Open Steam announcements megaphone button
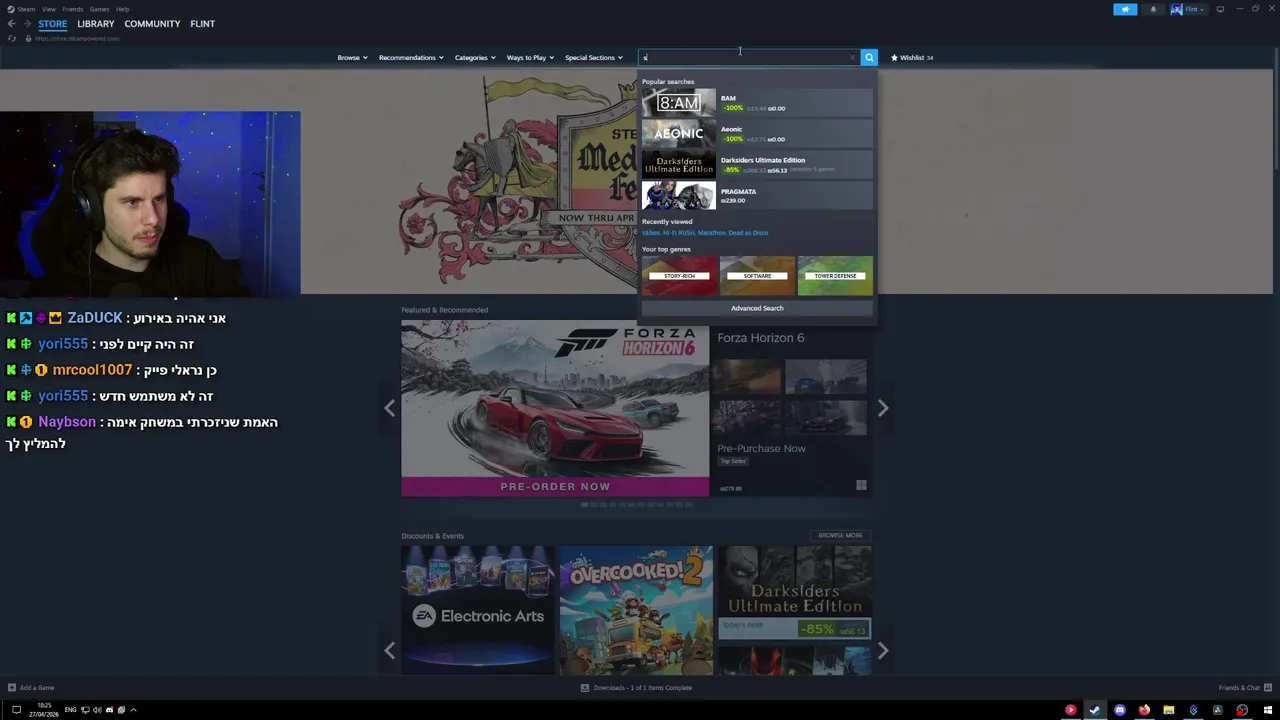Image resolution: width=1280 pixels, height=720 pixels. click(x=1125, y=9)
